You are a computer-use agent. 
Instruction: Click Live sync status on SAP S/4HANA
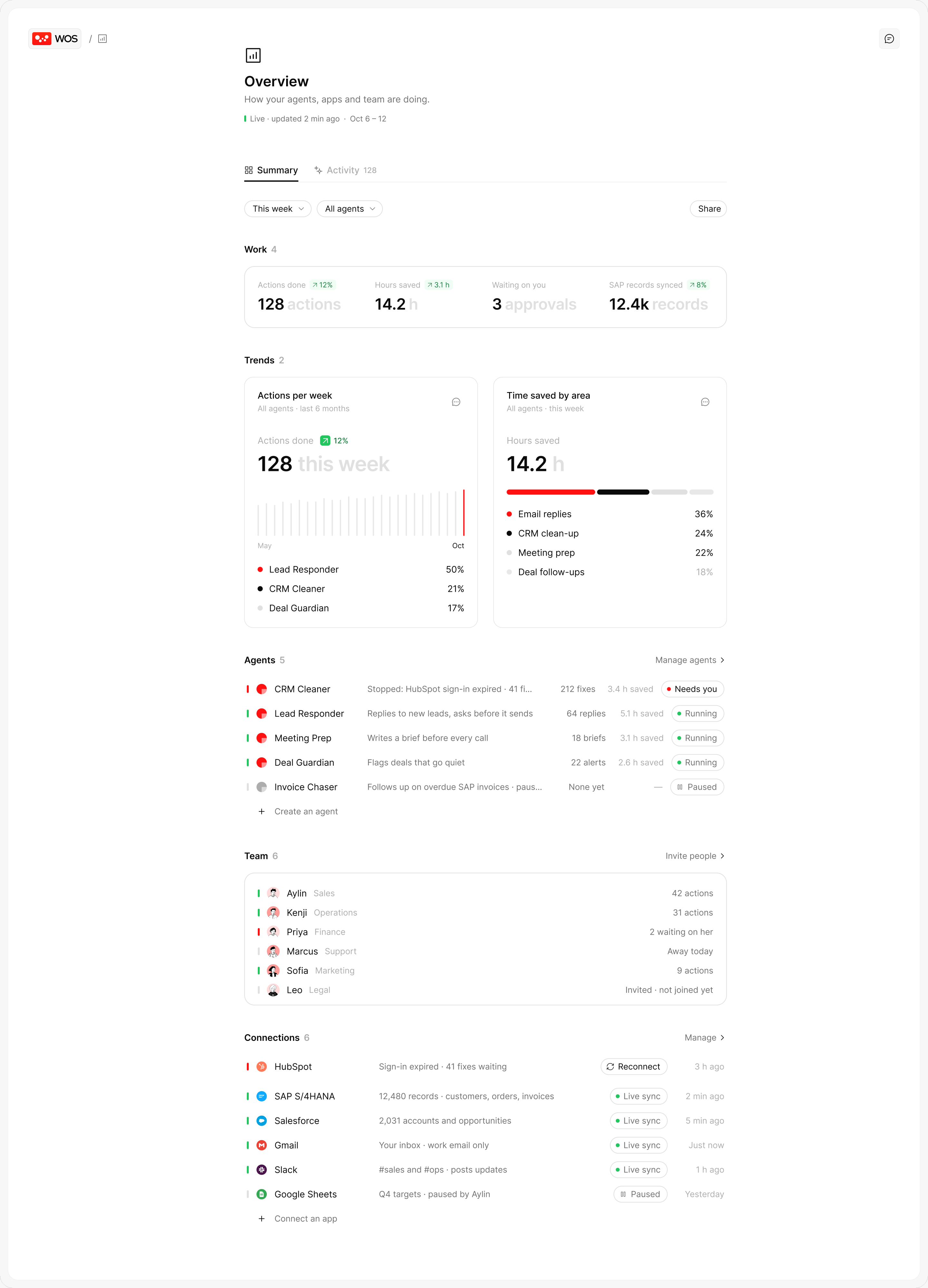pos(638,1096)
